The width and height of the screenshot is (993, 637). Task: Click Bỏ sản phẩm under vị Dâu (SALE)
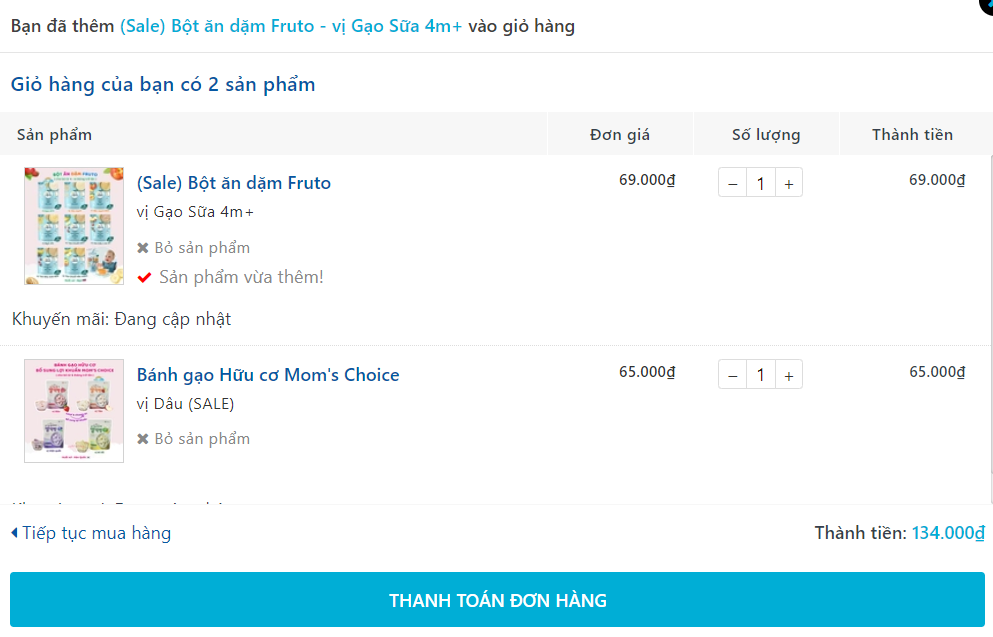pyautogui.click(x=202, y=439)
